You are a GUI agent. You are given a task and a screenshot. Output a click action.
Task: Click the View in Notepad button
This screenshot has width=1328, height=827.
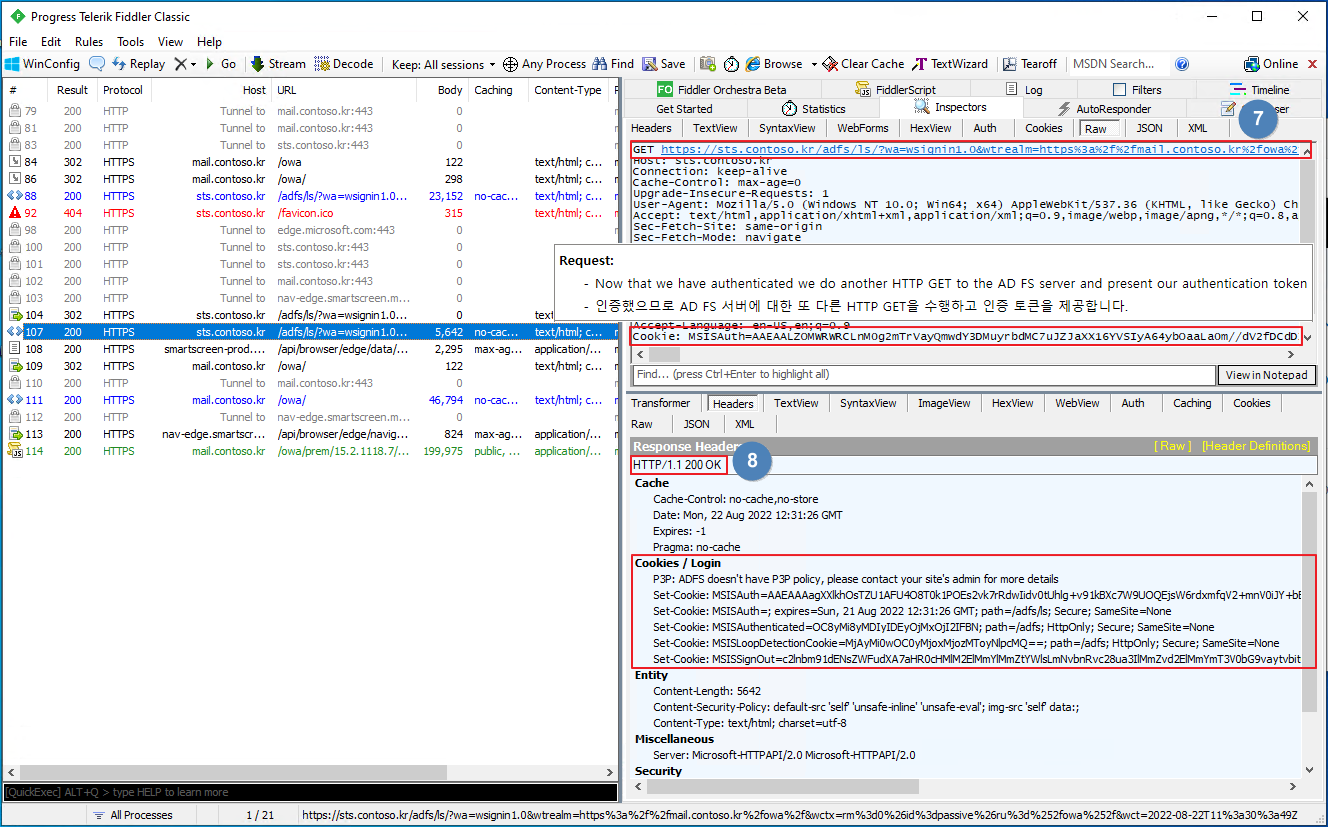(1266, 375)
